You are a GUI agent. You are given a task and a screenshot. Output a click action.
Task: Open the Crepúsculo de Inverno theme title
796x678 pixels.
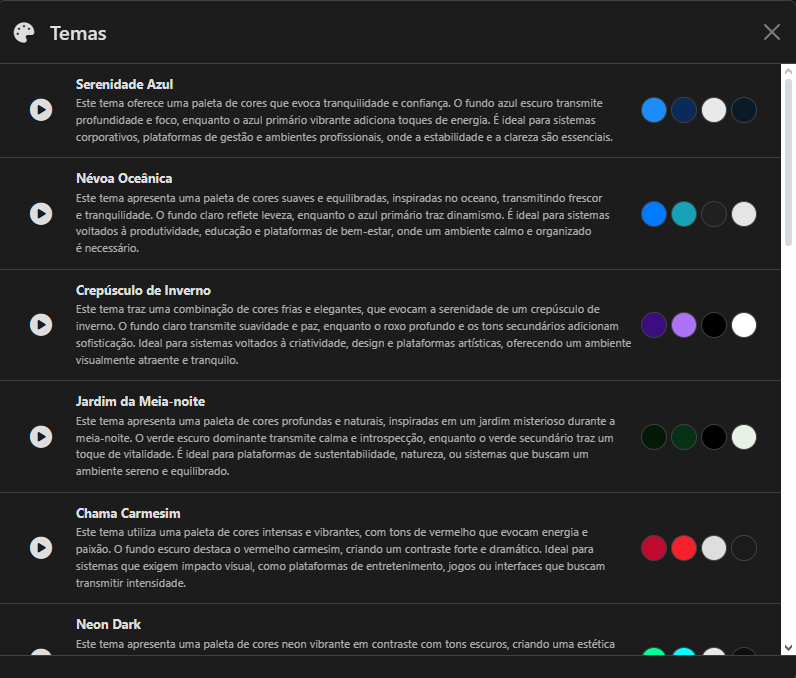143,291
